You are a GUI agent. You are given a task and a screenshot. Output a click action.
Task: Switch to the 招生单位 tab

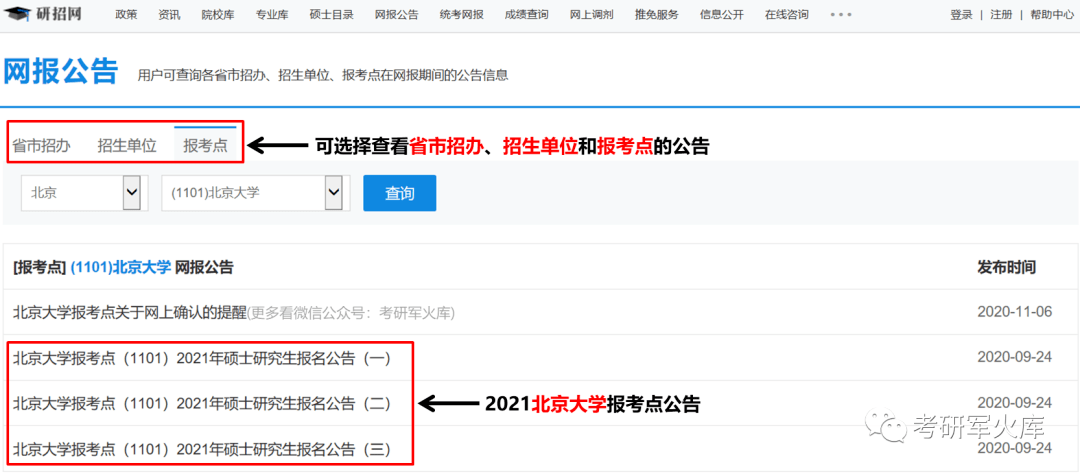[x=127, y=146]
